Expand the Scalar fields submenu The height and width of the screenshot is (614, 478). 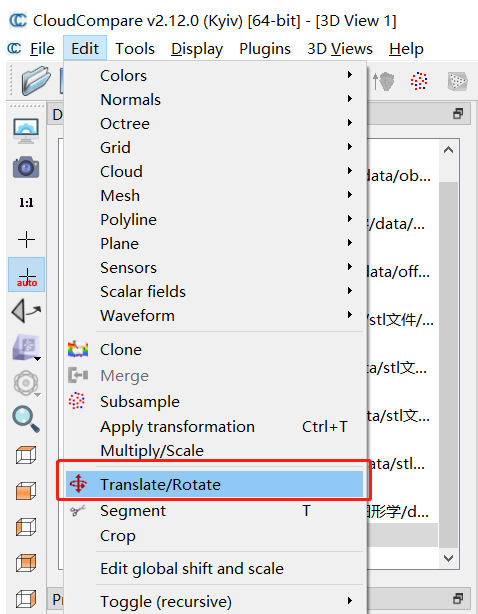[214, 291]
